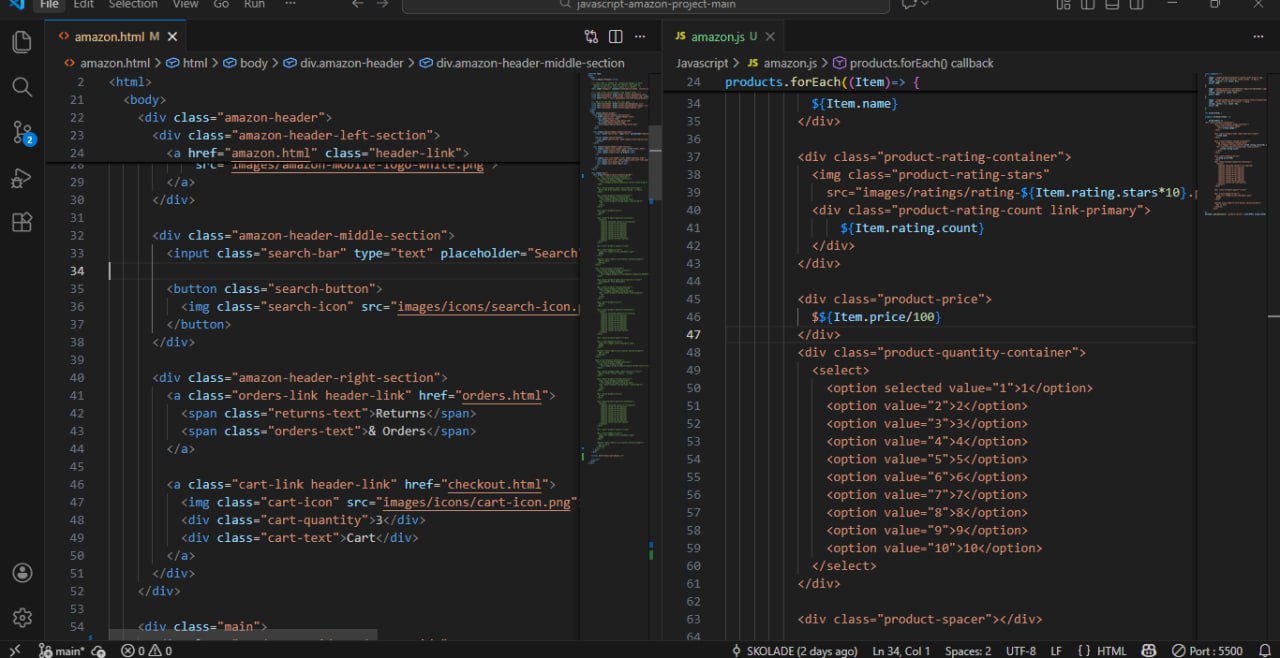The height and width of the screenshot is (658, 1280).
Task: Expand the hidden menus ellipsis in menu bar
Action: click(290, 5)
